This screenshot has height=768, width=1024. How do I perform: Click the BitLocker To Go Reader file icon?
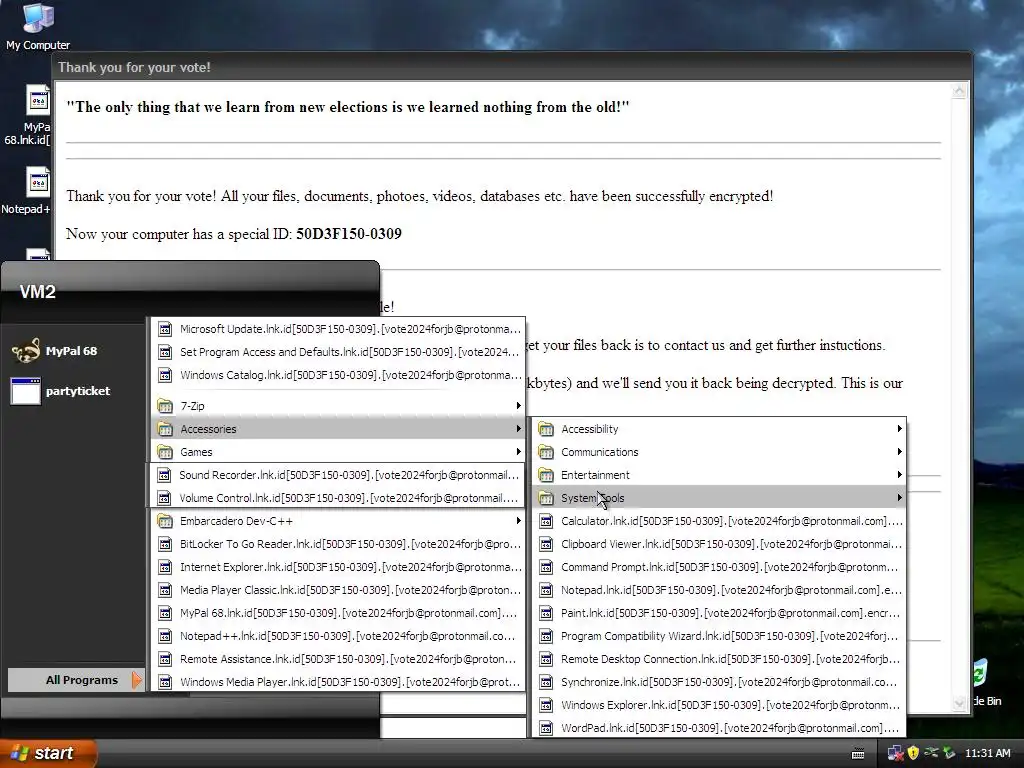click(x=165, y=544)
